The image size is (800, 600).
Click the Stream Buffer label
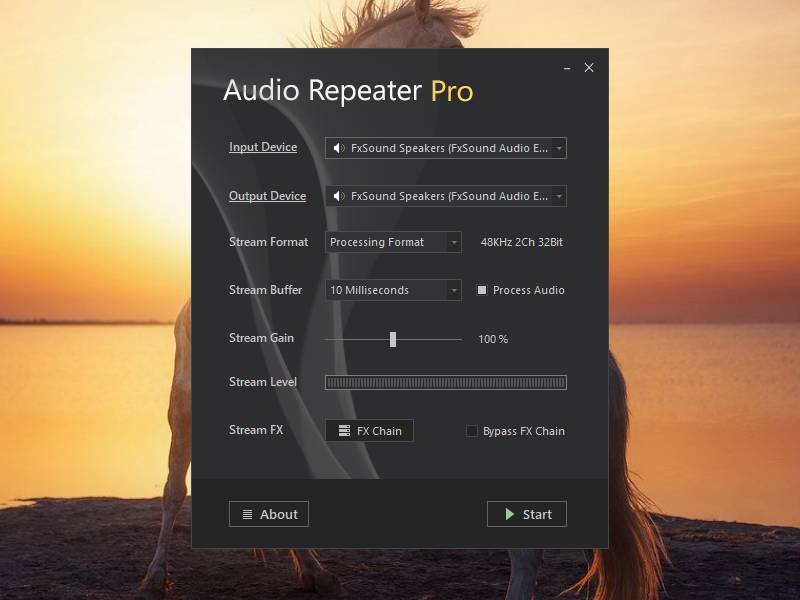[265, 290]
